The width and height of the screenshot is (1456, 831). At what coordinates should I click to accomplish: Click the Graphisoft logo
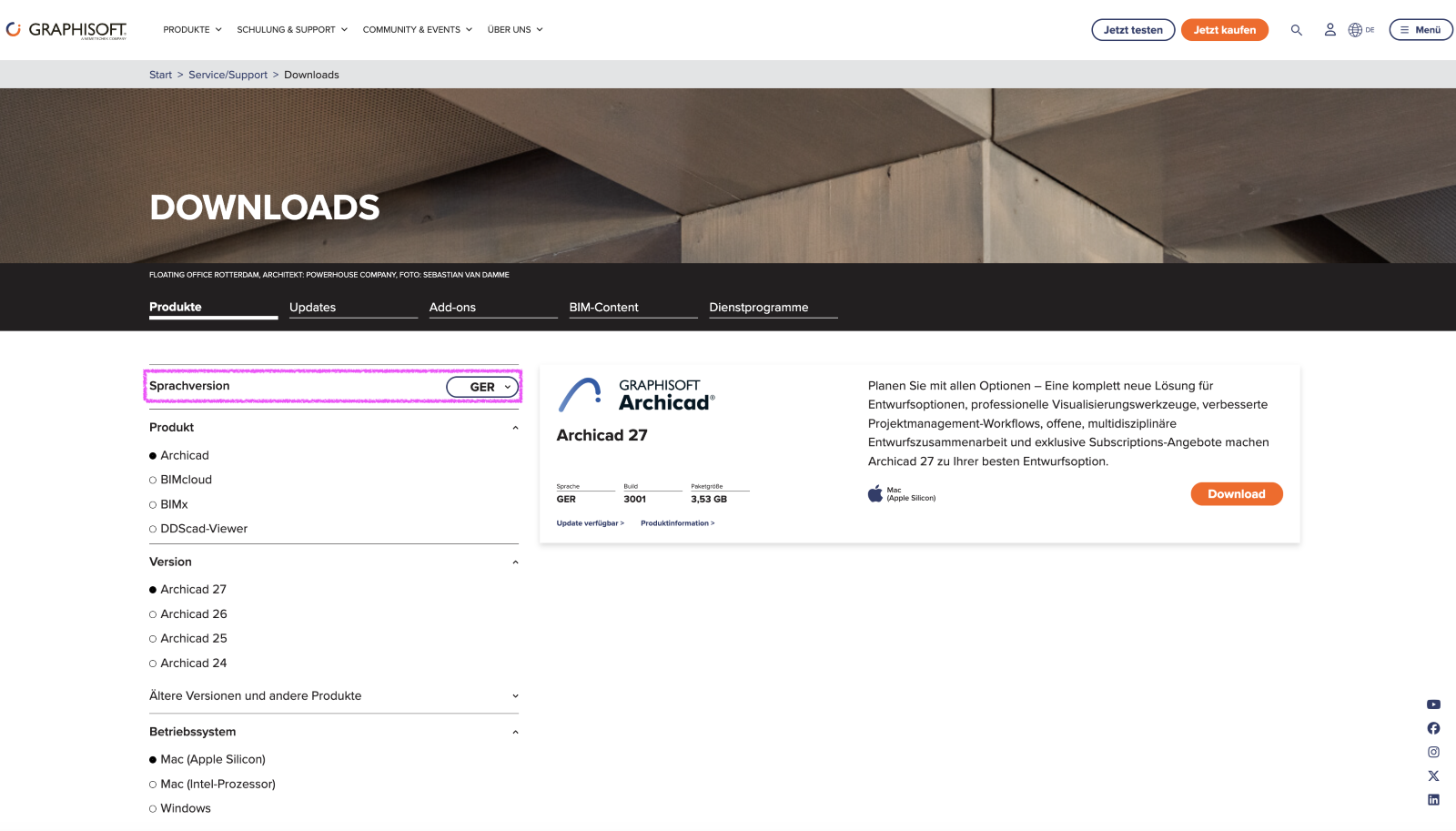pyautogui.click(x=66, y=30)
